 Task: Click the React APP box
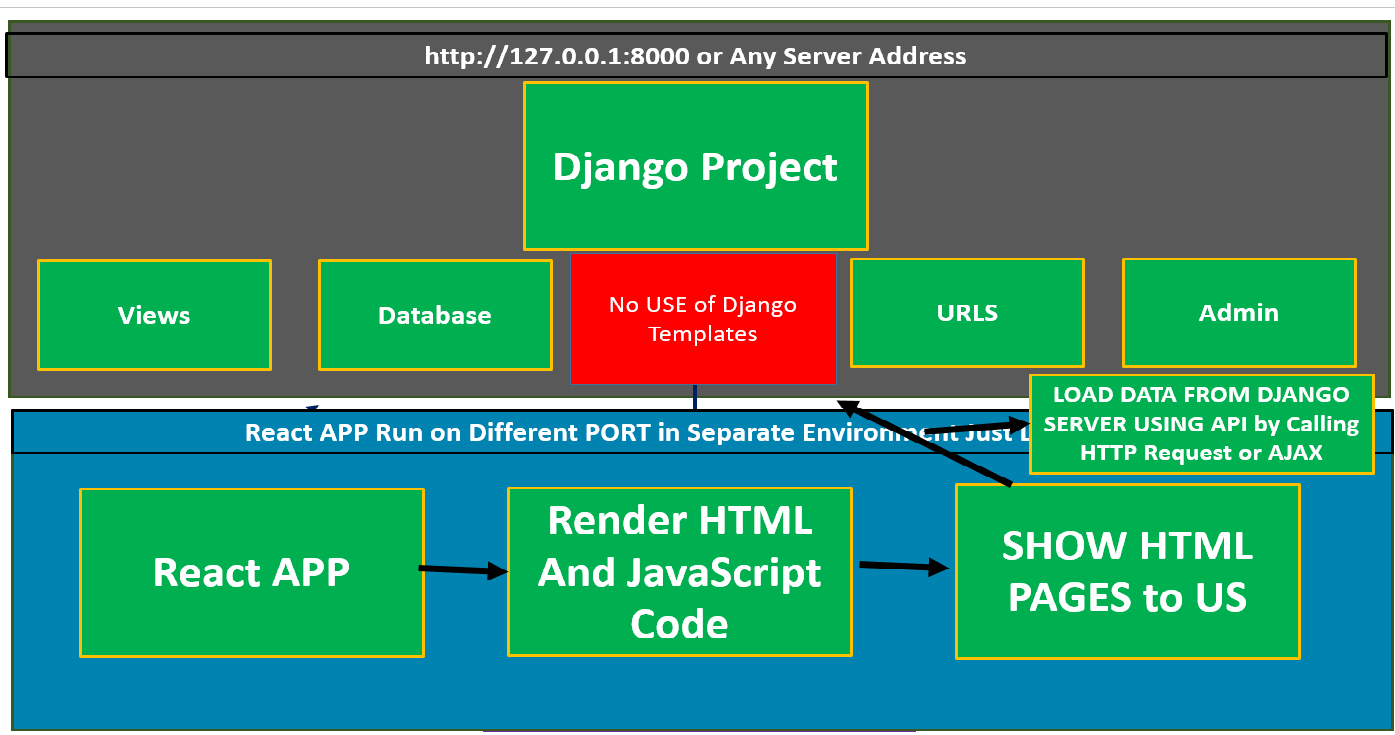tap(251, 571)
